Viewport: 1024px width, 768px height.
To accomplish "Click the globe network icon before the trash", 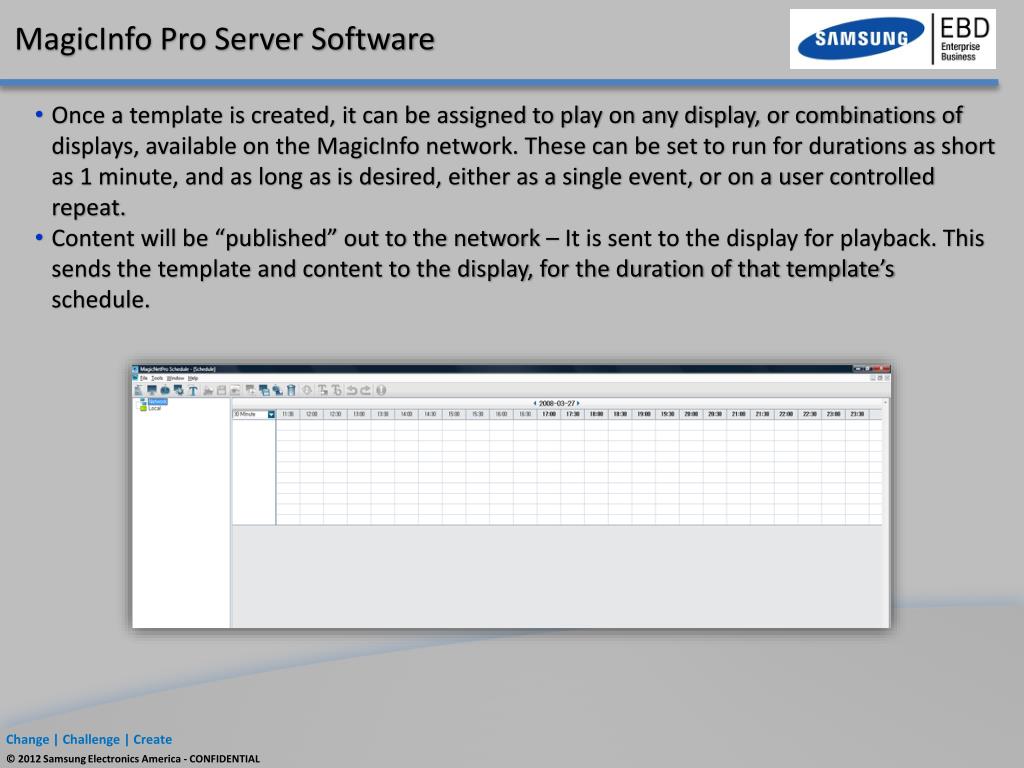I will (278, 390).
